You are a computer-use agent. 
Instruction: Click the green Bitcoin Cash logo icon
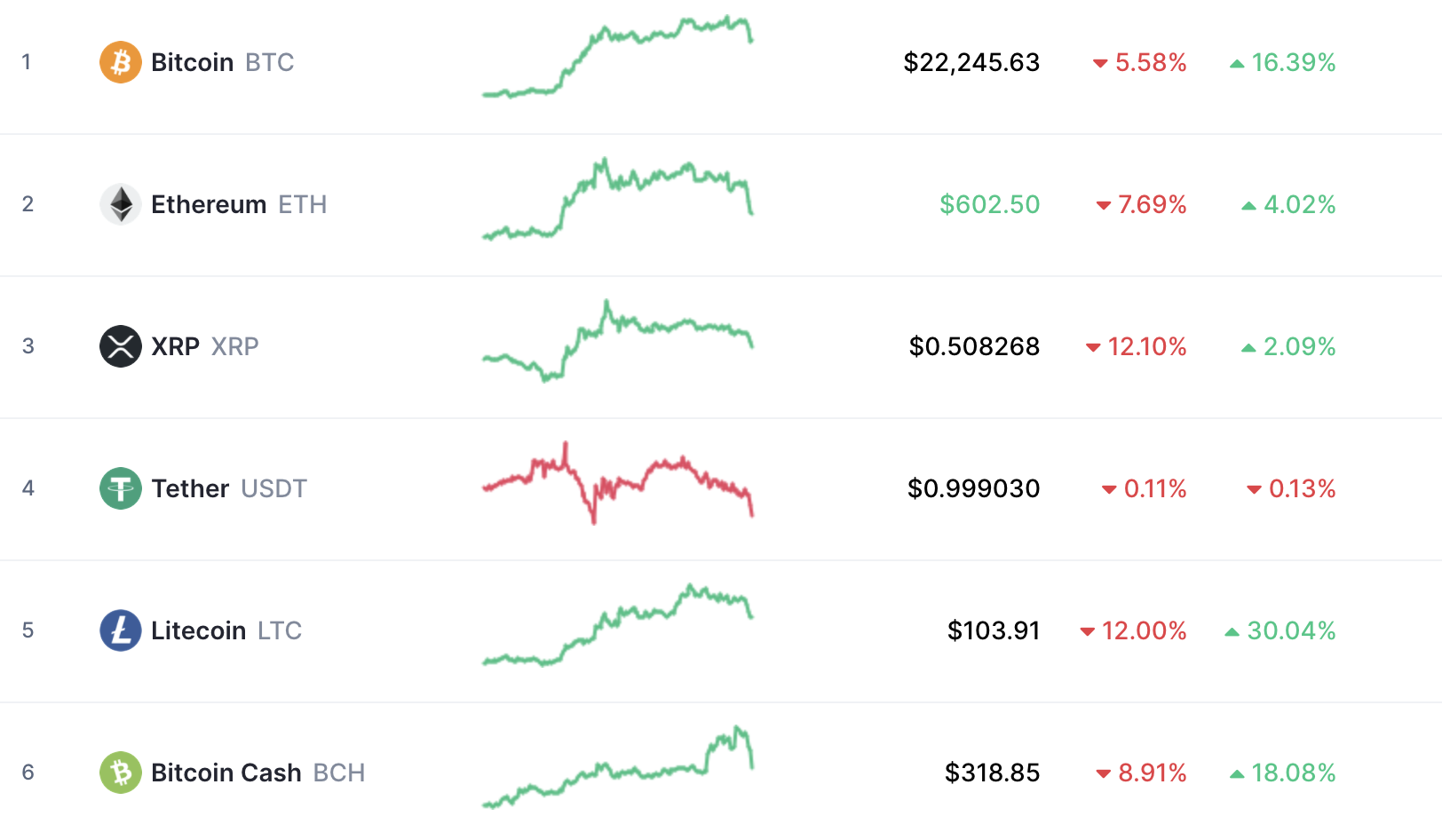click(121, 773)
